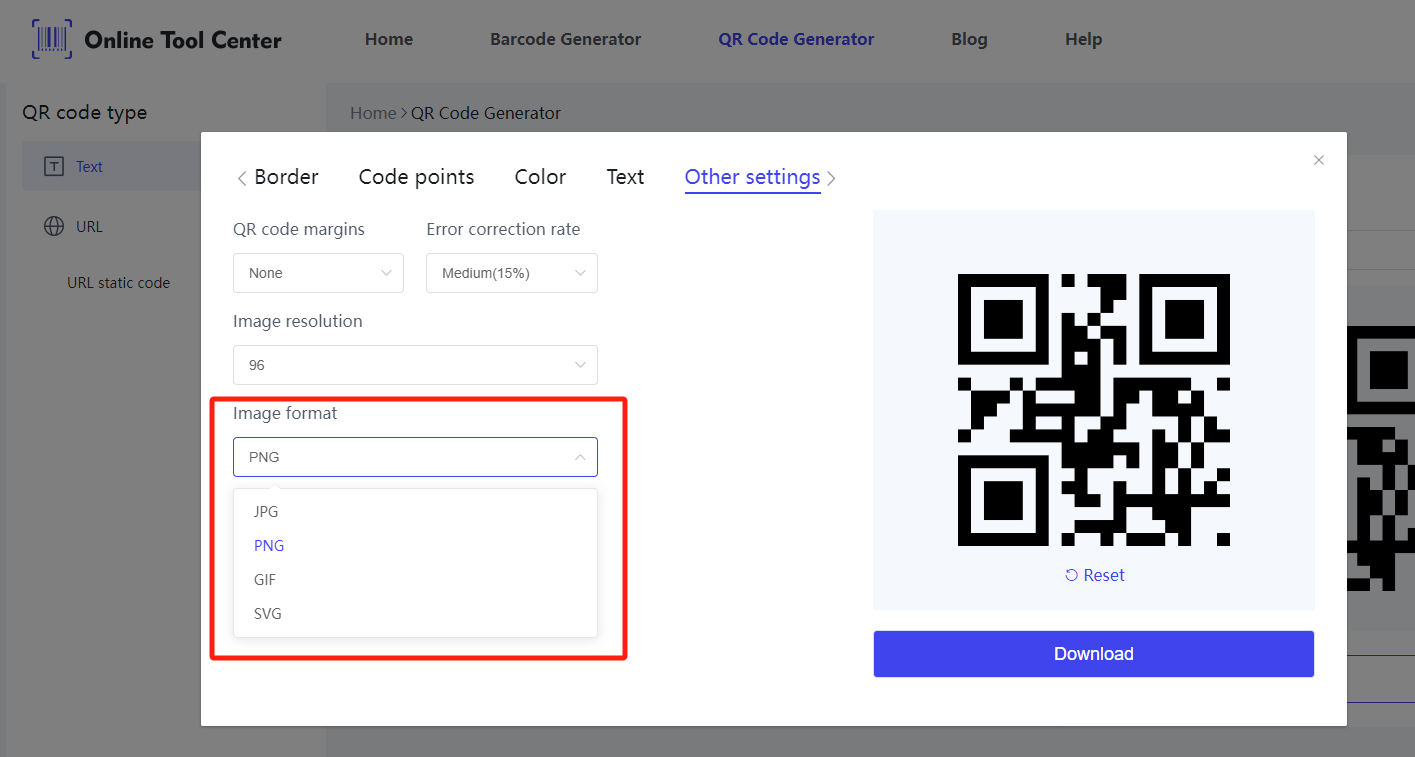
Task: Open QR Code Generator in the top navigation
Action: (796, 39)
